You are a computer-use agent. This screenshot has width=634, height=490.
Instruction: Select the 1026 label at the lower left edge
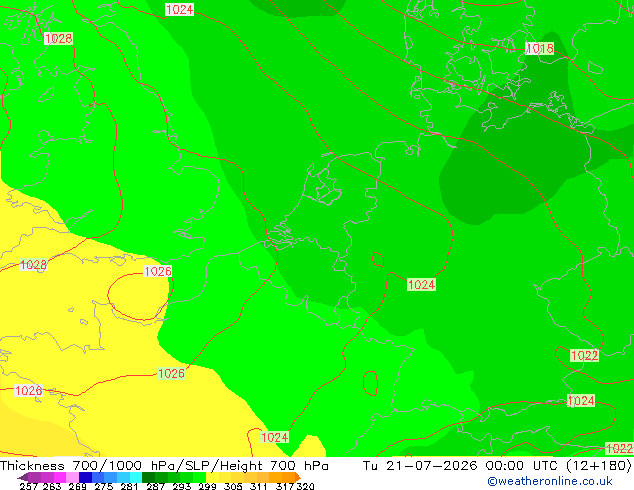pos(28,391)
